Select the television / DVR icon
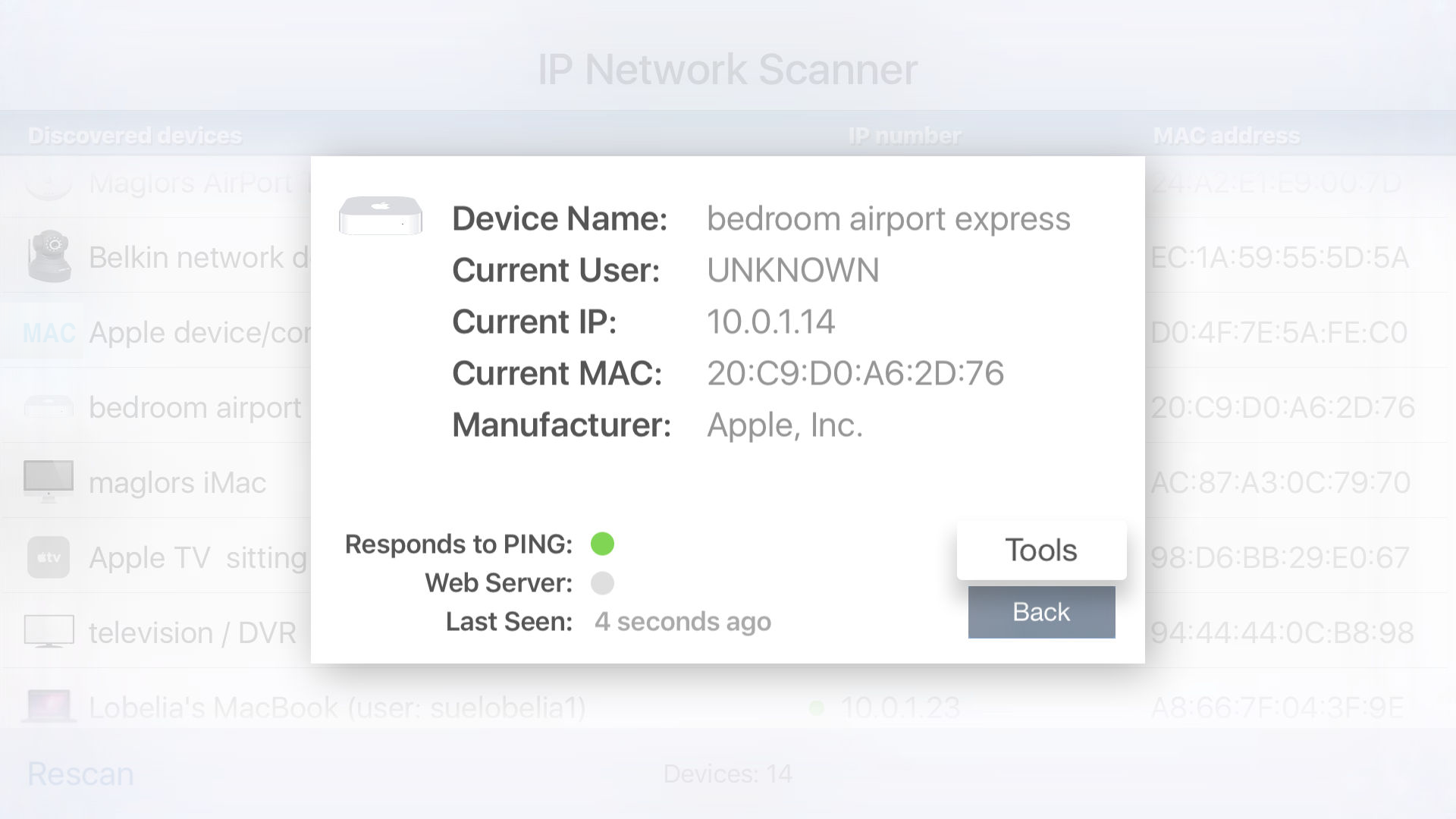The image size is (1456, 819). click(48, 630)
